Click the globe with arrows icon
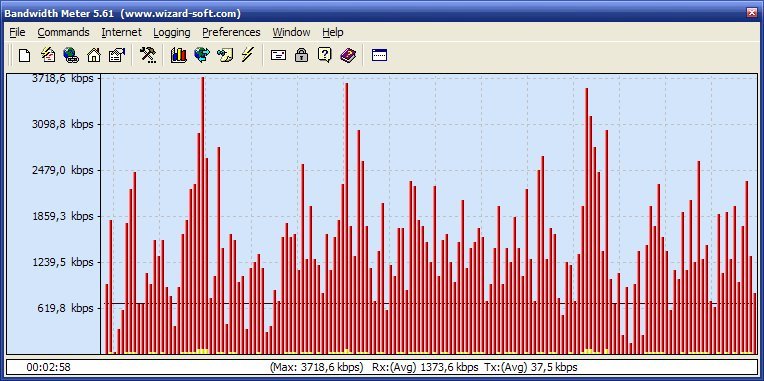 (x=202, y=55)
